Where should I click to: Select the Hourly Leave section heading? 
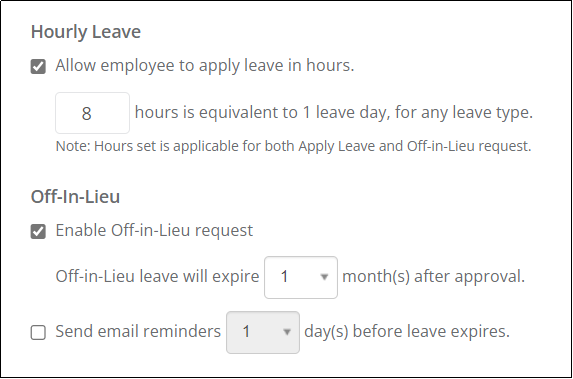click(86, 32)
